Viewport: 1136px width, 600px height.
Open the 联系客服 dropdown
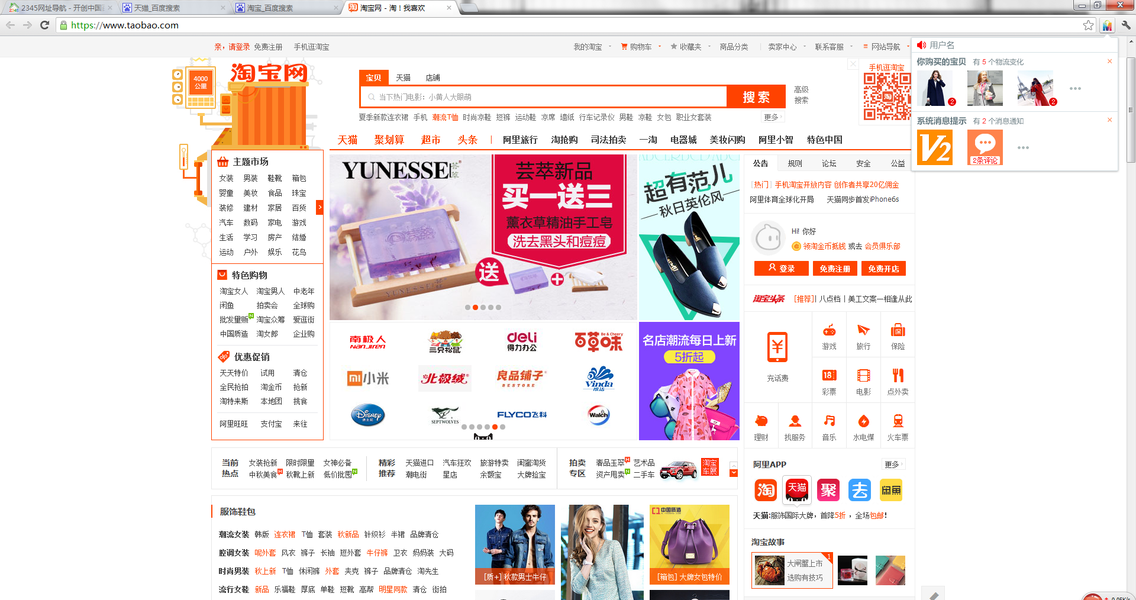pos(832,46)
